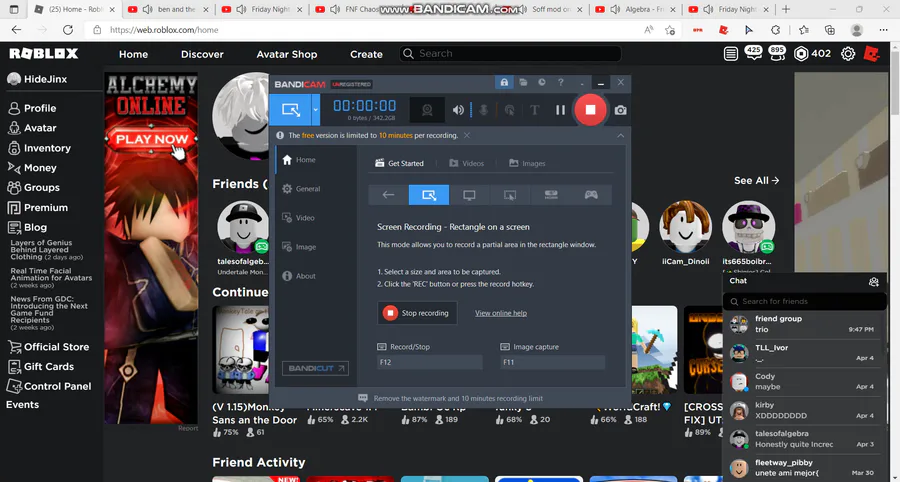Click the Image capture hotkey field showing F11
Viewport: 900px width, 482px height.
pos(552,363)
